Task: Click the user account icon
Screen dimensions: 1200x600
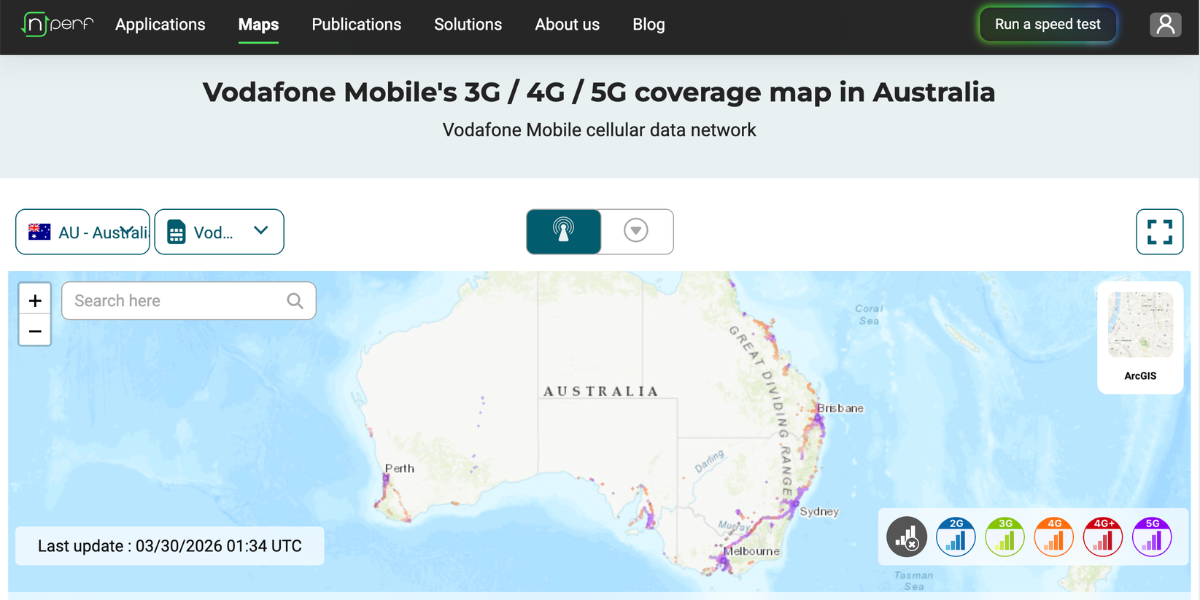Action: point(1165,24)
